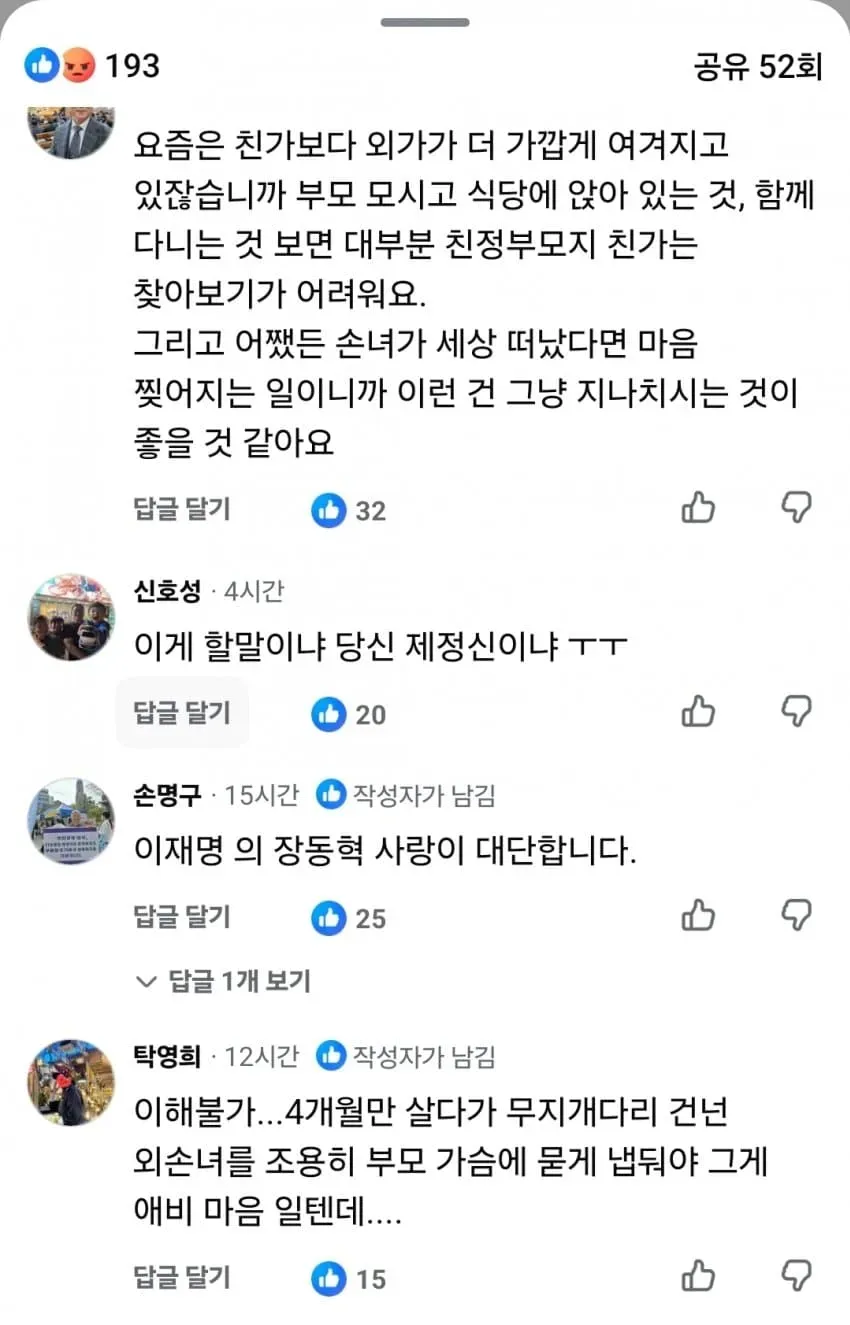The width and height of the screenshot is (850, 1325).
Task: Reply to 탁영희's comment via 답글 달기
Action: 182,1277
